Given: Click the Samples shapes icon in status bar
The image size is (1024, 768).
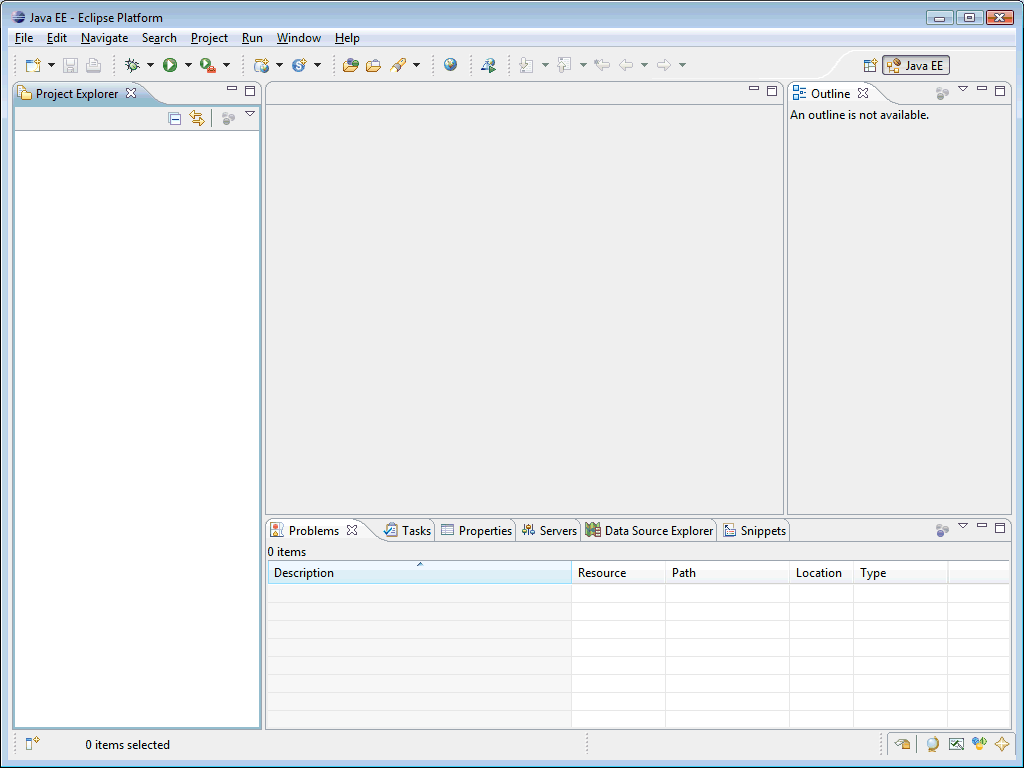Looking at the screenshot, I should click(x=979, y=743).
